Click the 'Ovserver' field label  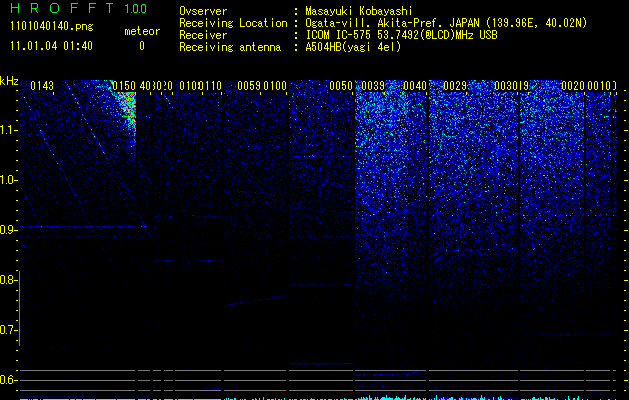coord(203,11)
